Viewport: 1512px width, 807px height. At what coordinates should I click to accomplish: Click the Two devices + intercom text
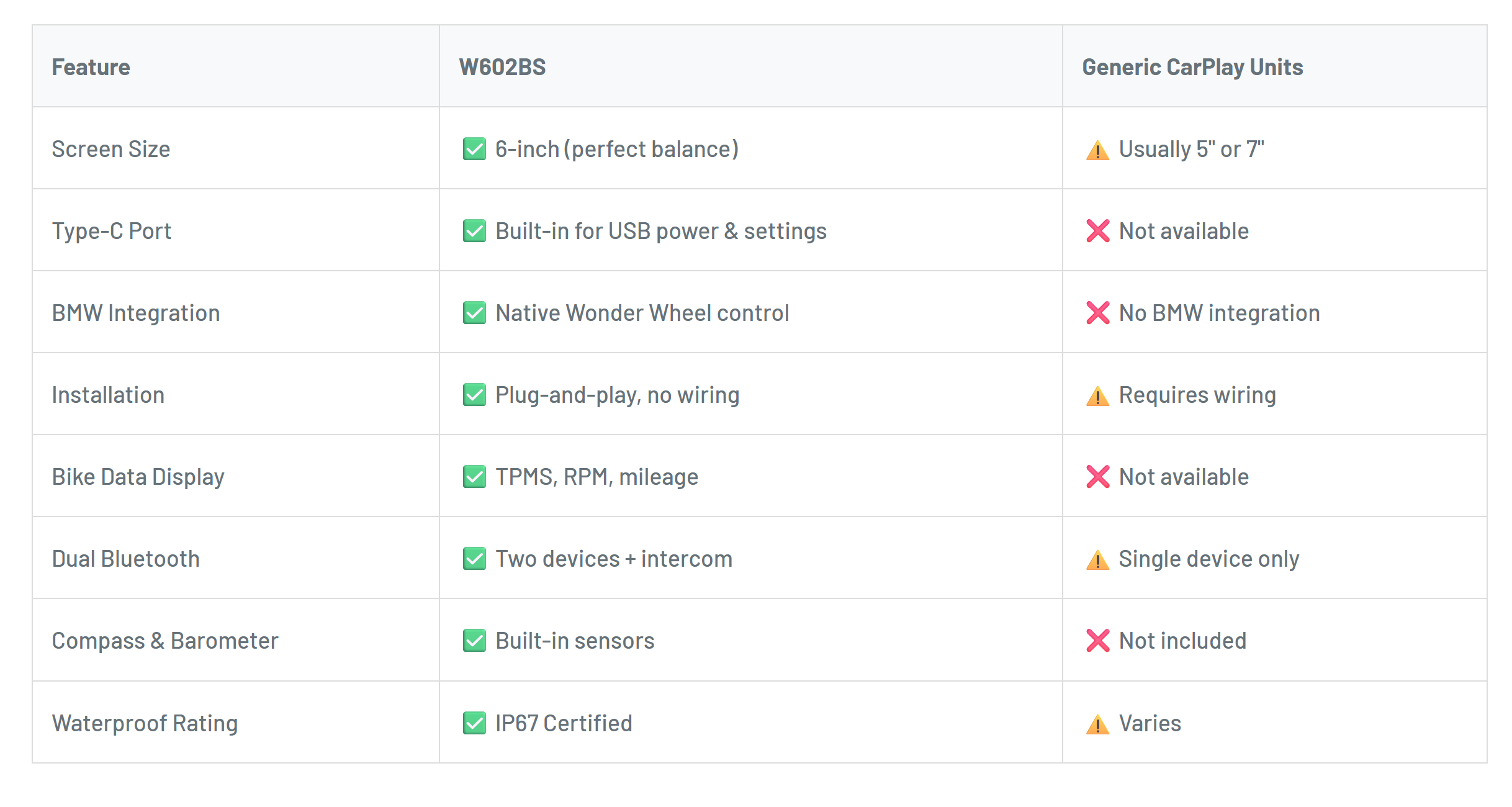click(x=614, y=559)
